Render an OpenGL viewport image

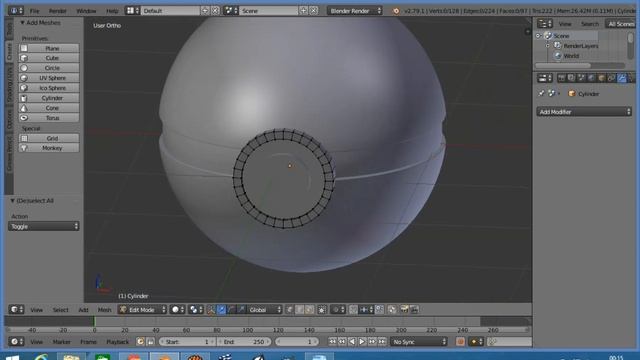tap(404, 310)
